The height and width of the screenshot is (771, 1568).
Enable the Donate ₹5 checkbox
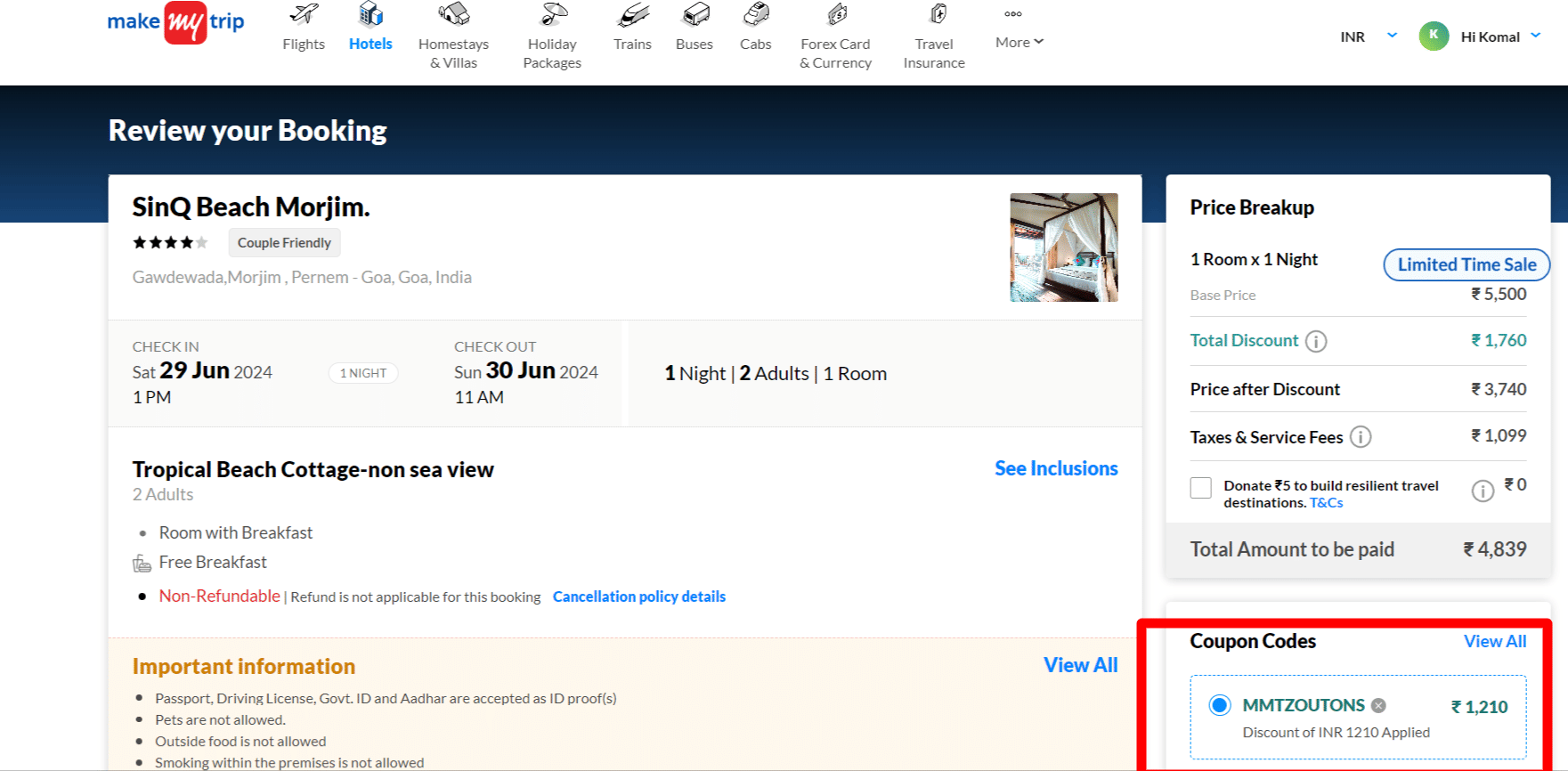[x=1201, y=488]
